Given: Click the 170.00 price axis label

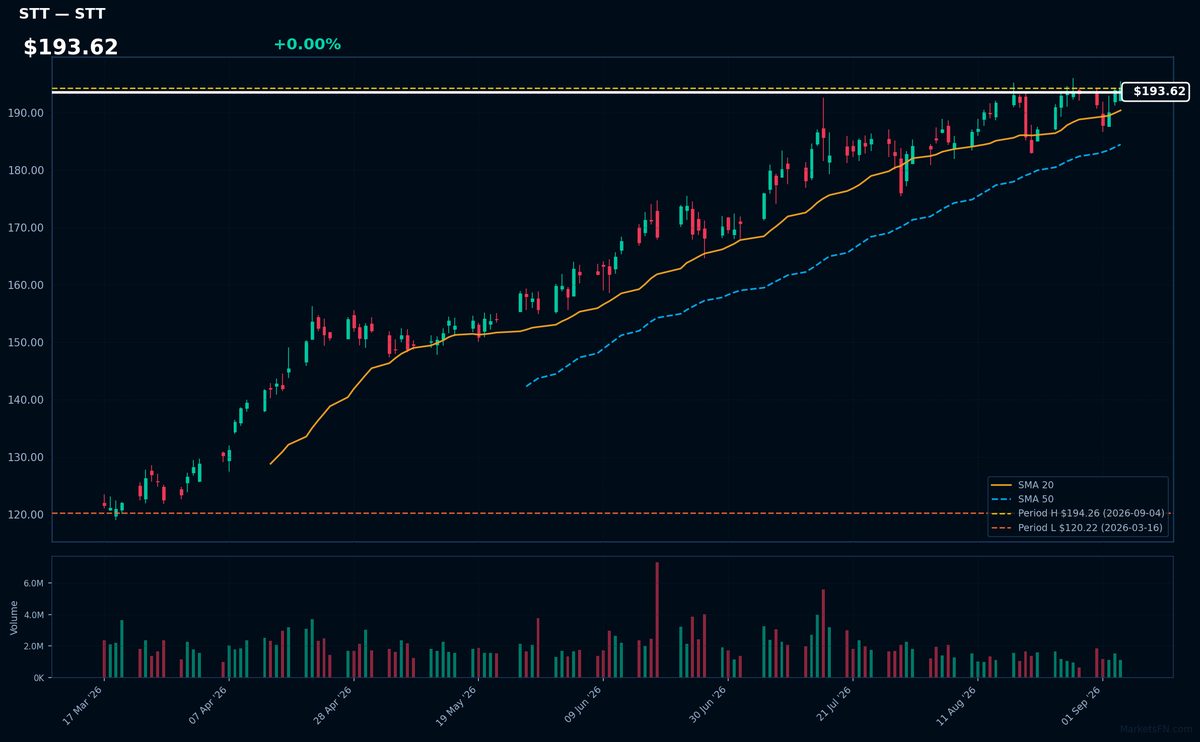Looking at the screenshot, I should click(25, 228).
